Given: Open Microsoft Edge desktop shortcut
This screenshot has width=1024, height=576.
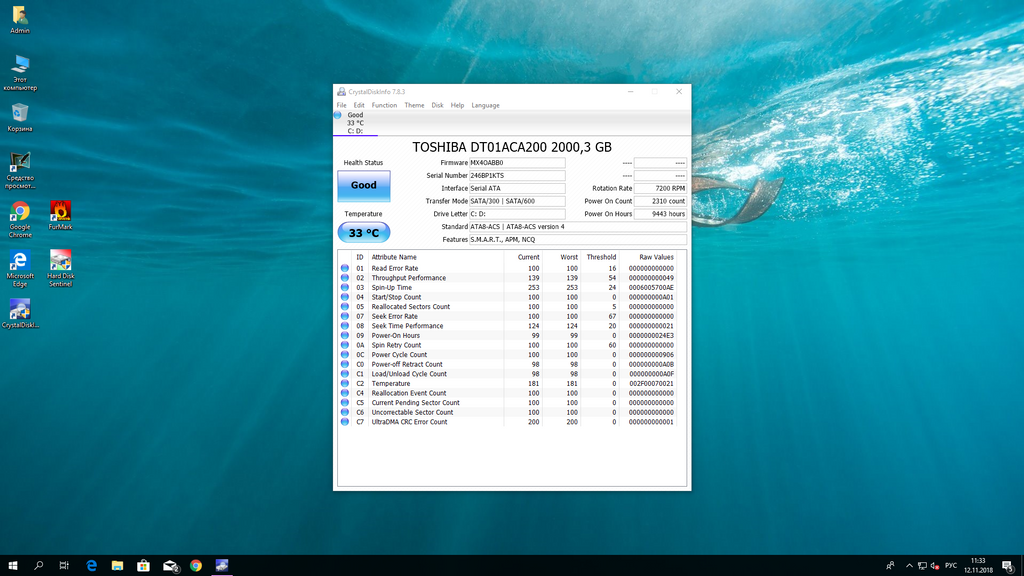Looking at the screenshot, I should tap(20, 268).
